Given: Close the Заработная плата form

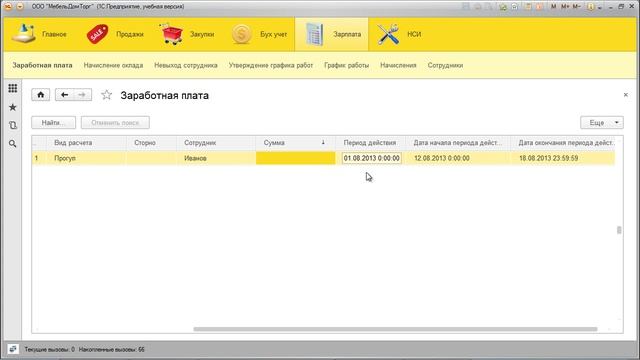Looking at the screenshot, I should pos(626,95).
